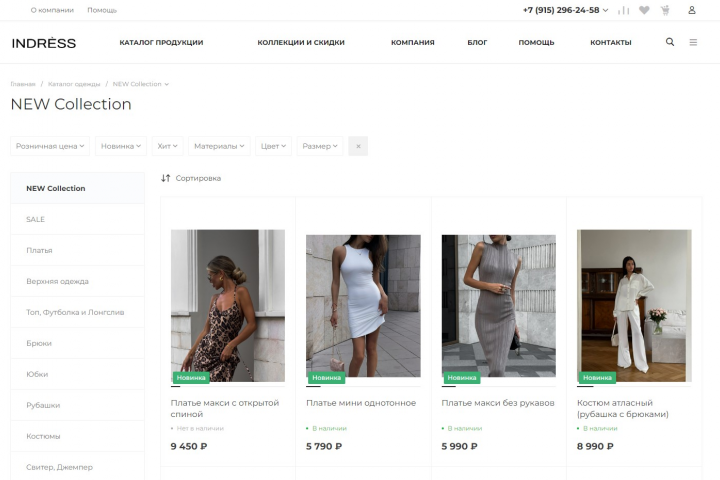720x480 pixels.
Task: Click the INDRESS logo
Action: pyautogui.click(x=44, y=43)
